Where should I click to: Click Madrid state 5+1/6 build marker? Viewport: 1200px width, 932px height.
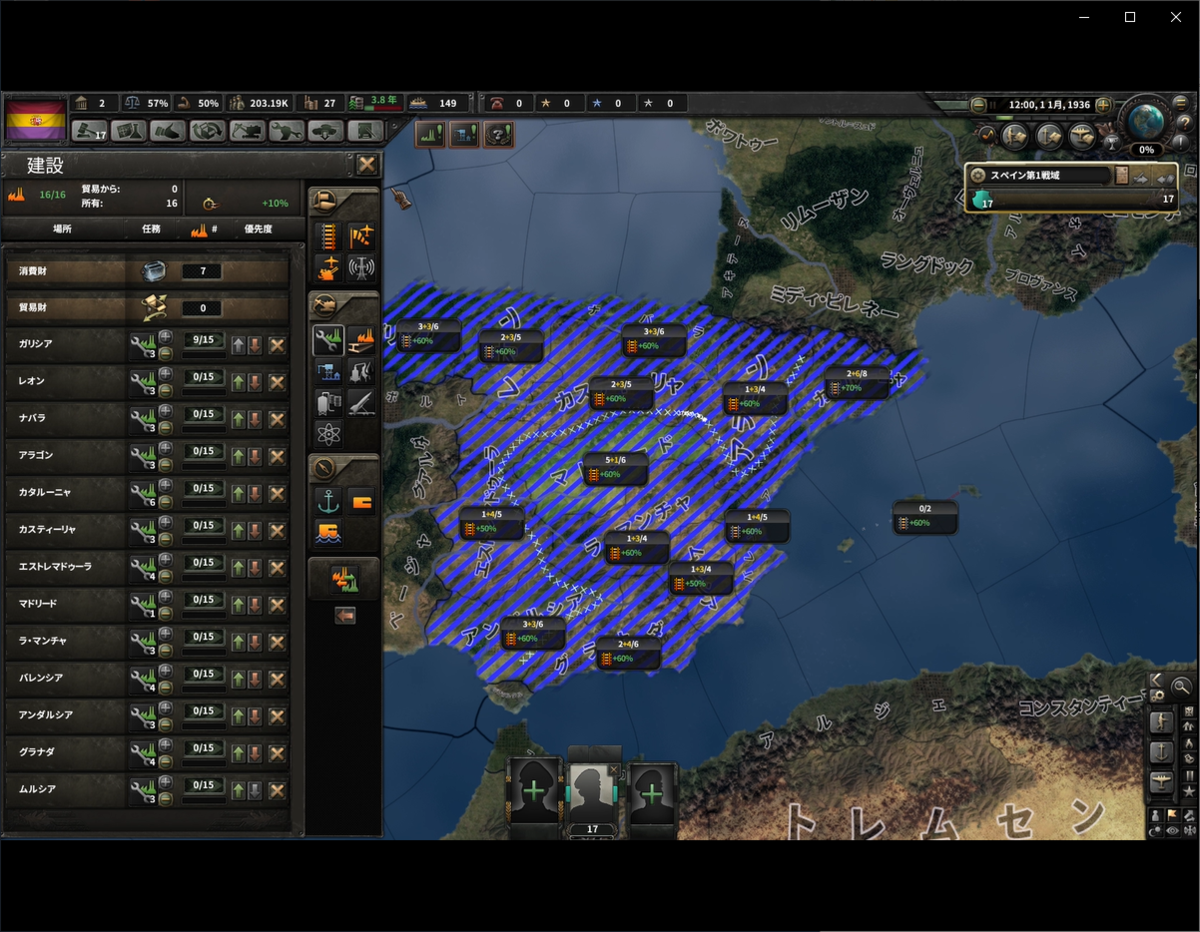(615, 467)
